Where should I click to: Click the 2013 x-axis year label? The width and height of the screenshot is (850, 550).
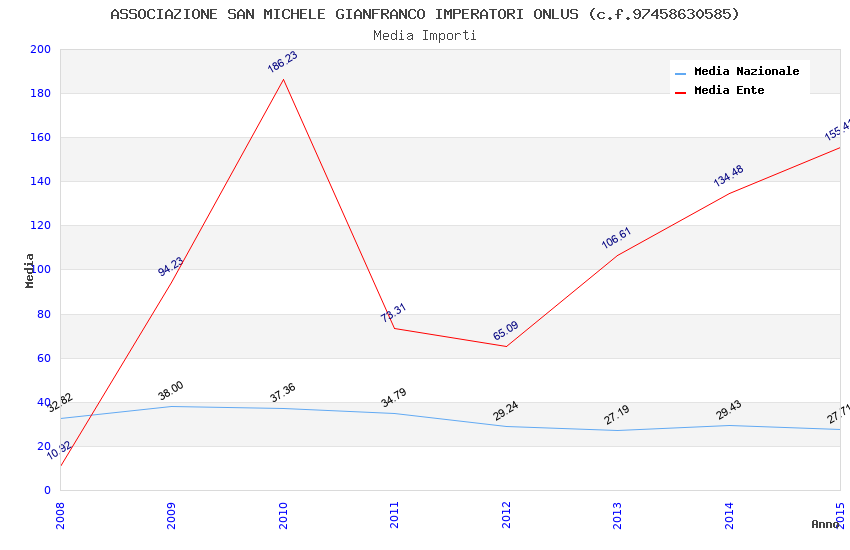click(x=617, y=515)
